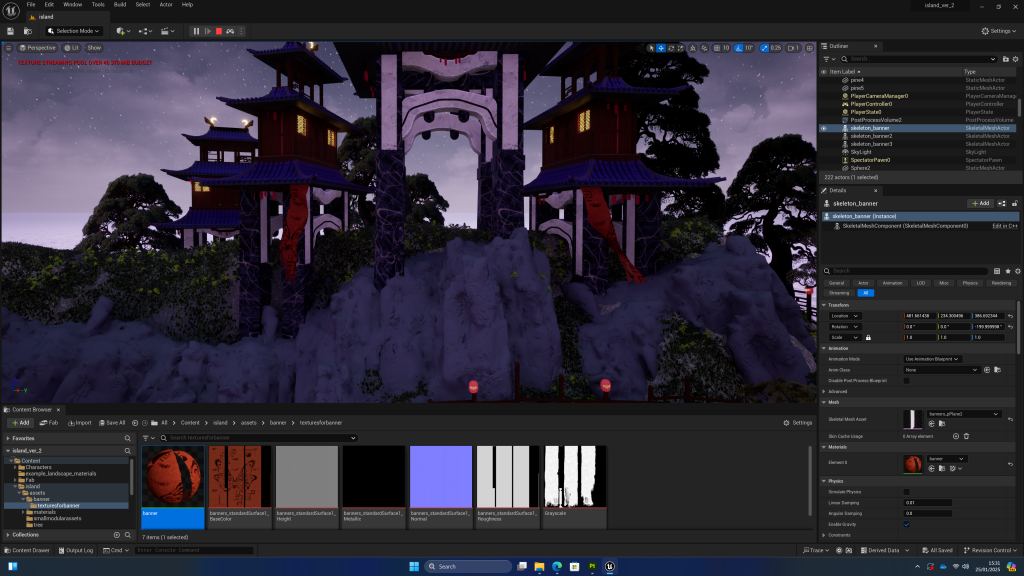Activate the Rotate tool in viewport

pyautogui.click(x=671, y=48)
